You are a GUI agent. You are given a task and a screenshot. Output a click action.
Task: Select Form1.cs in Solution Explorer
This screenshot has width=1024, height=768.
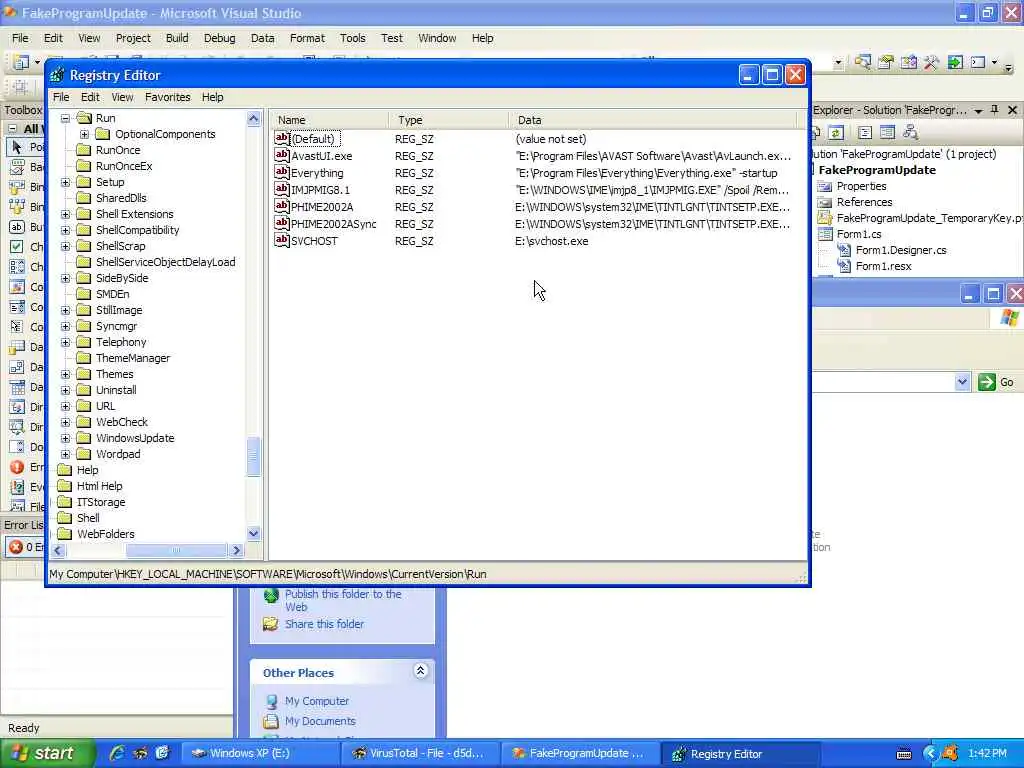point(859,234)
